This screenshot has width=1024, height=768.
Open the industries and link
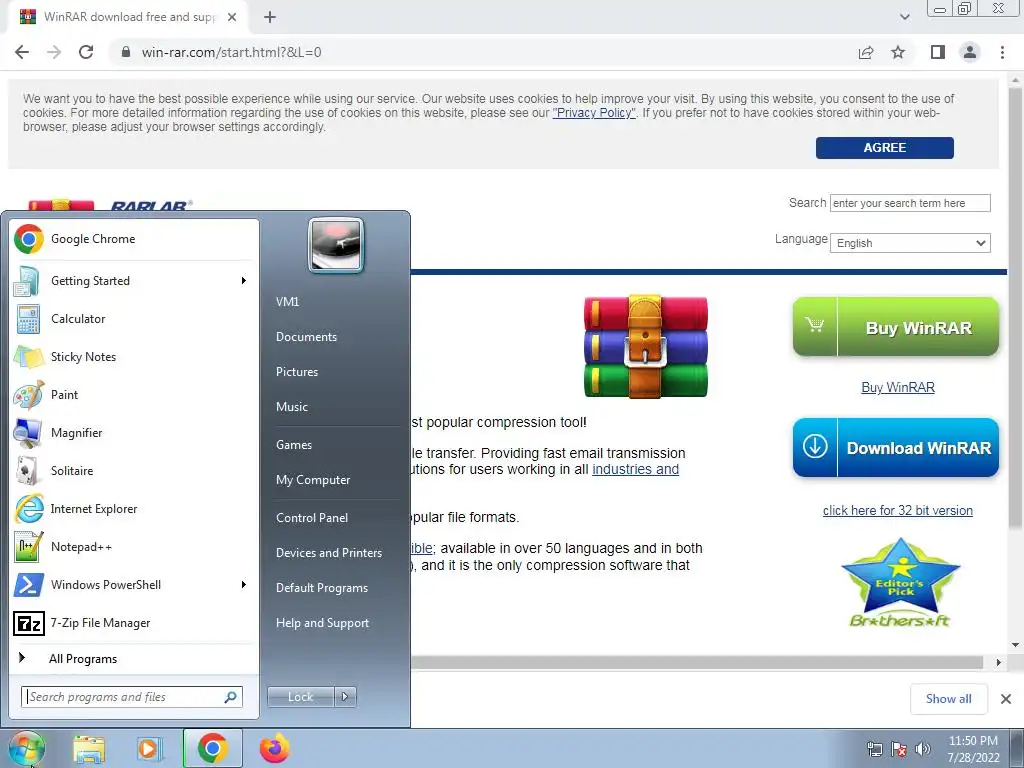pyautogui.click(x=635, y=469)
